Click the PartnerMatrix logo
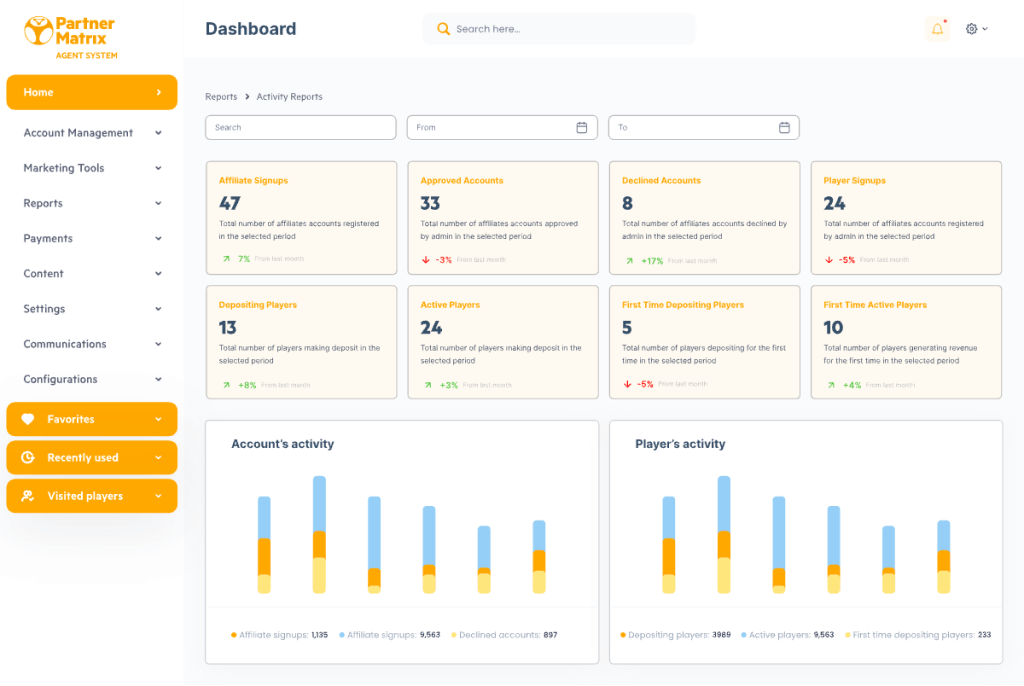Screen dimensions: 1024x686 pos(70,38)
